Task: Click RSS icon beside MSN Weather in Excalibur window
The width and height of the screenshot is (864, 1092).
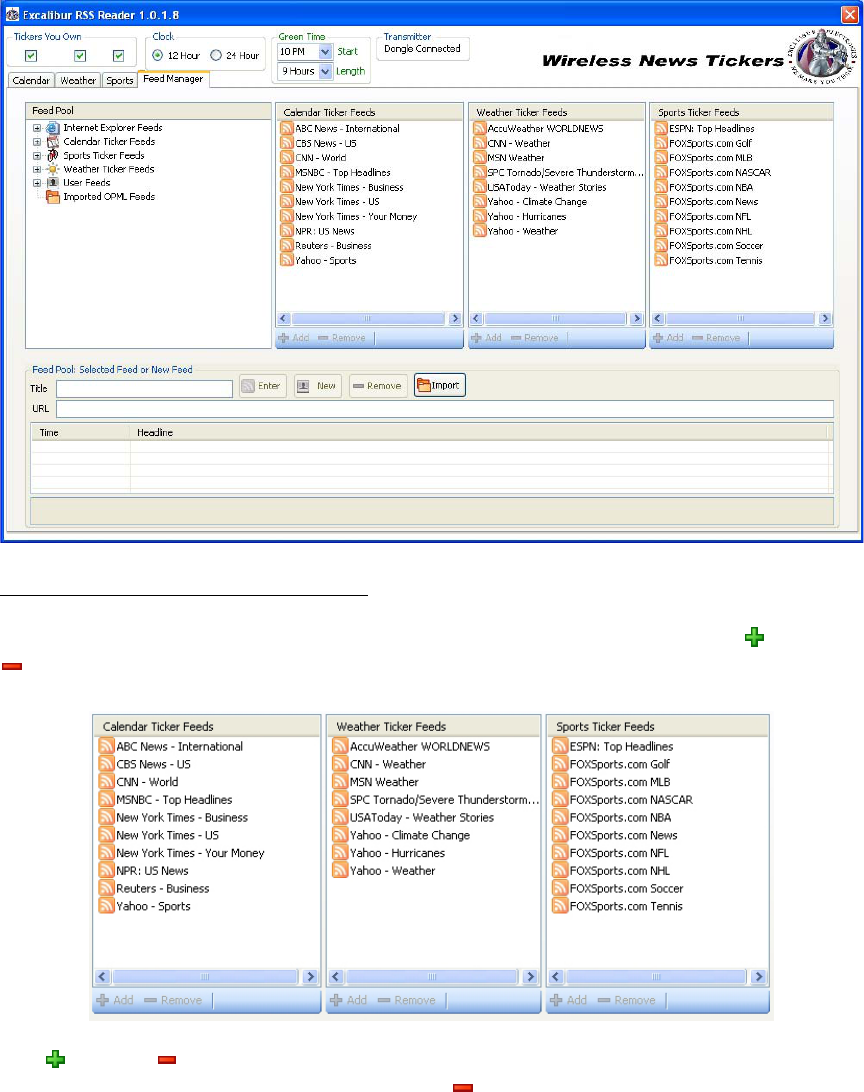Action: pos(479,157)
